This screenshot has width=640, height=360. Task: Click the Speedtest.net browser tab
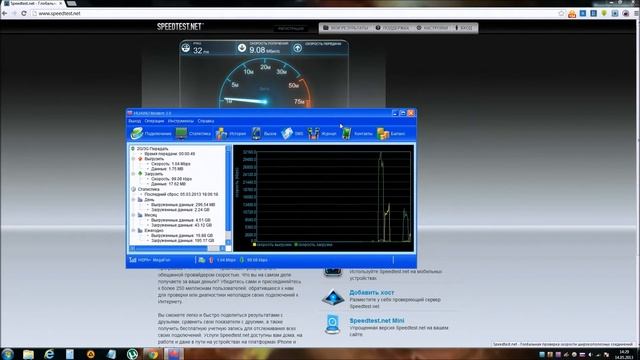pos(33,3)
